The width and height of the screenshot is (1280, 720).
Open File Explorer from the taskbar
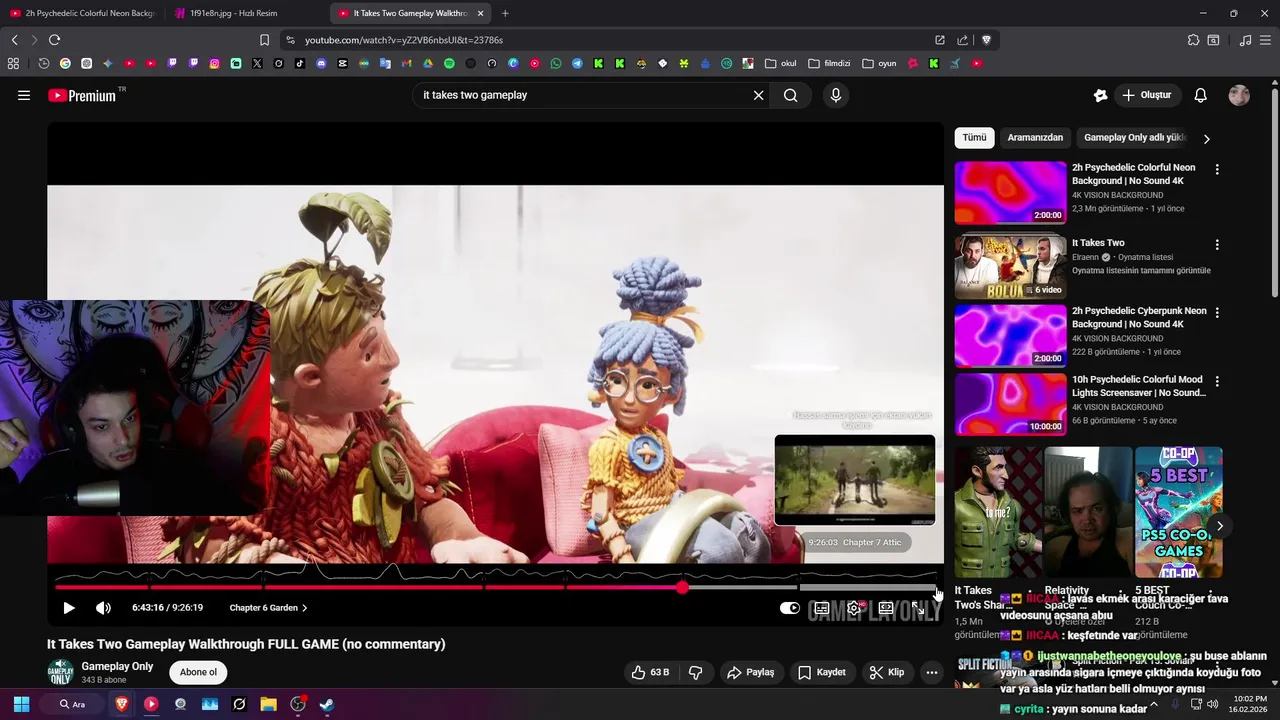[x=268, y=704]
